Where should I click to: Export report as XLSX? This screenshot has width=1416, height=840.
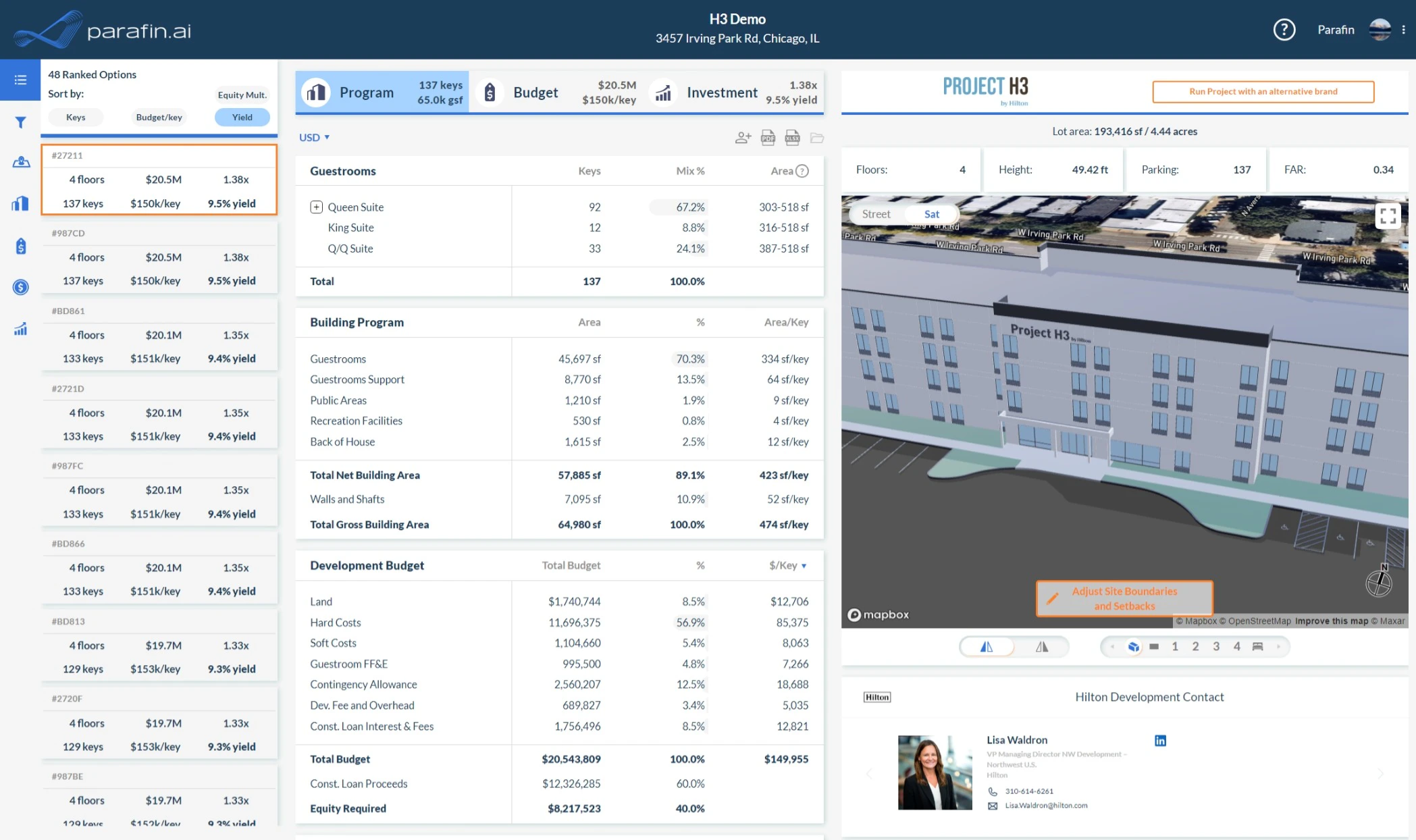[792, 138]
